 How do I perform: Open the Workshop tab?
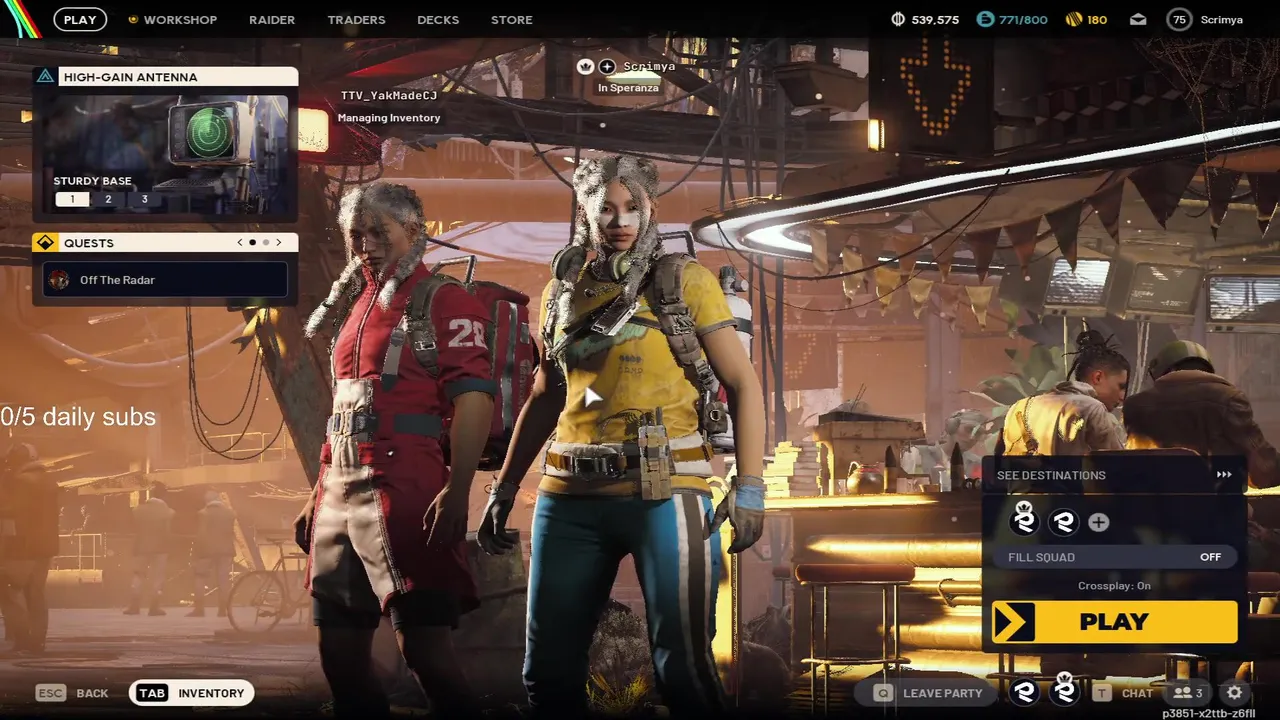coord(180,20)
